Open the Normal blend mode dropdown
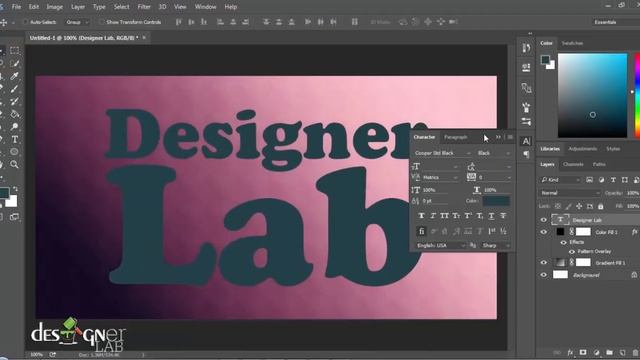The height and width of the screenshot is (360, 640). tap(570, 193)
